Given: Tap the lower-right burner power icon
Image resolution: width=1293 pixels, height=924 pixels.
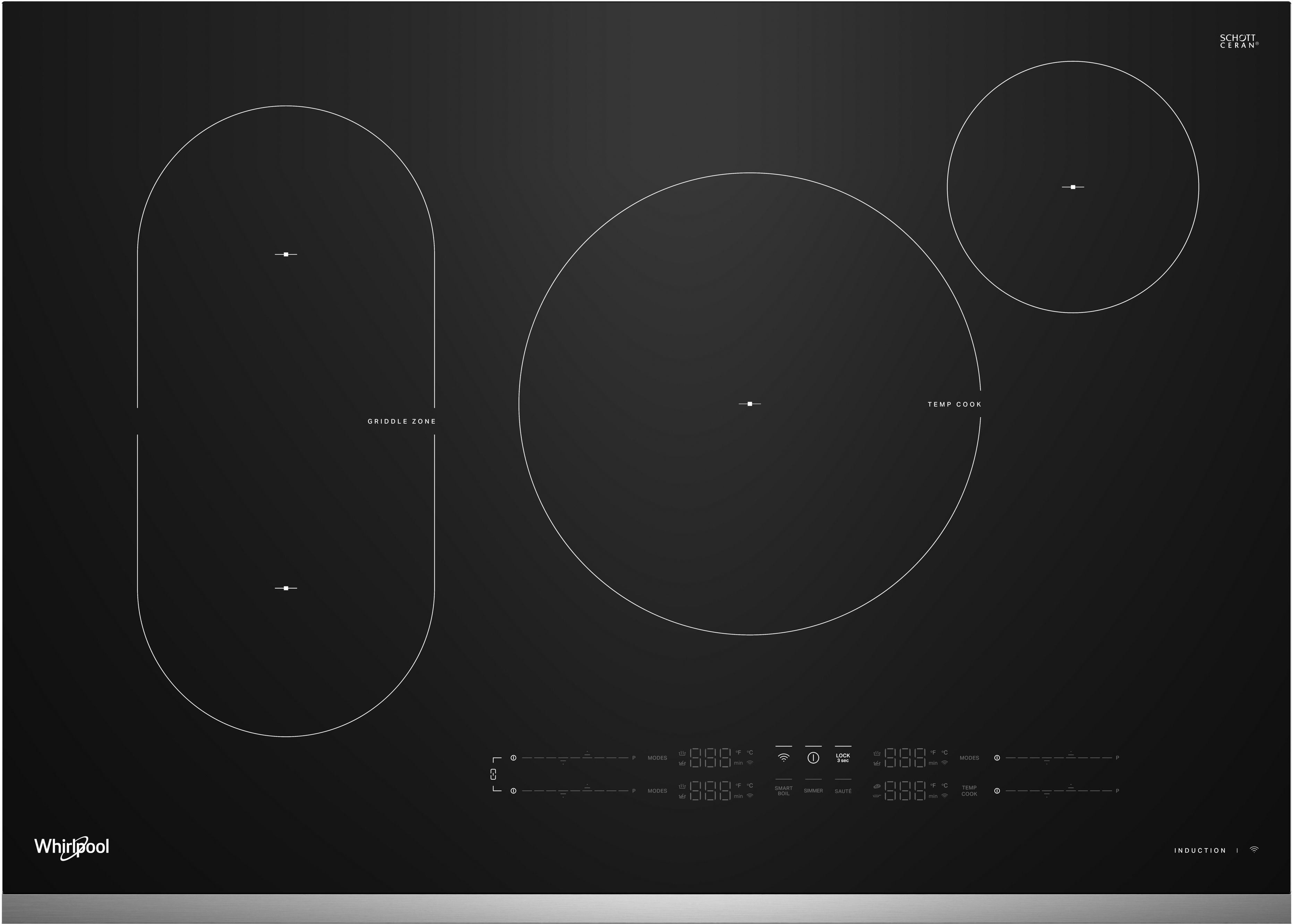Looking at the screenshot, I should pos(996,791).
